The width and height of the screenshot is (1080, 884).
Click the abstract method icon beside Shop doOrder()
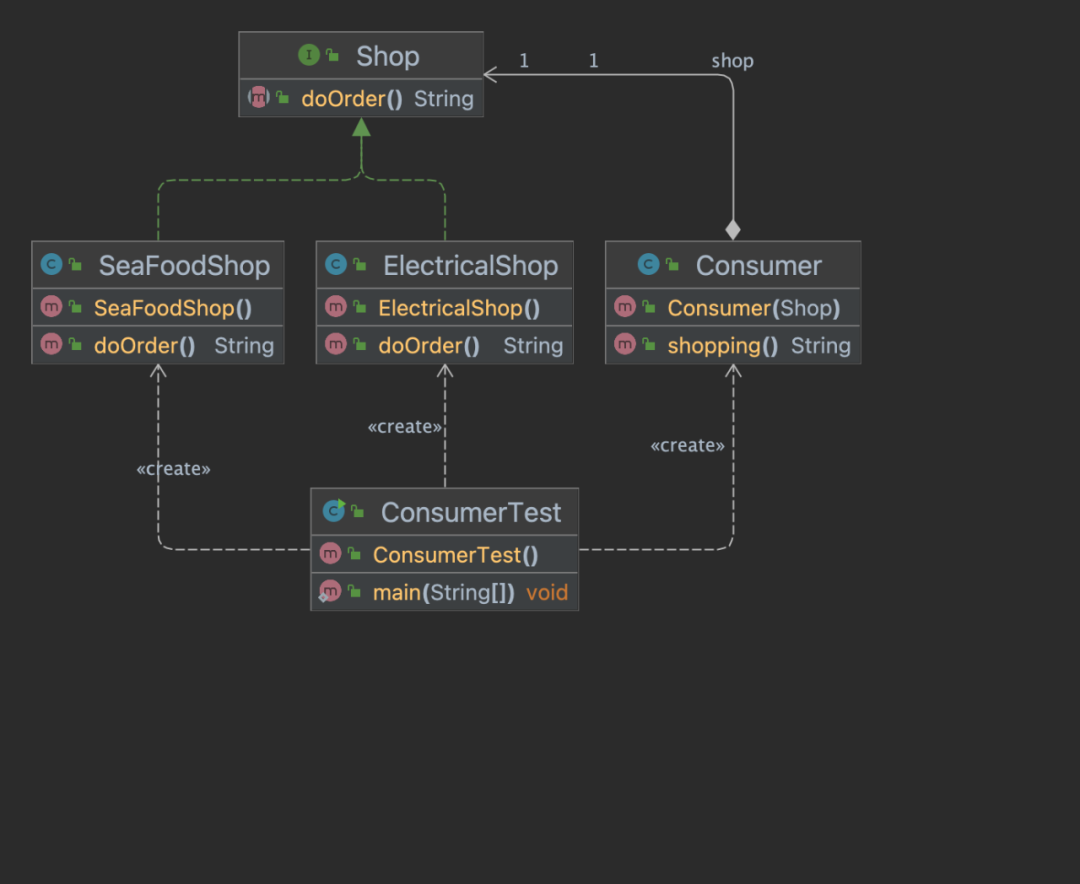click(259, 97)
